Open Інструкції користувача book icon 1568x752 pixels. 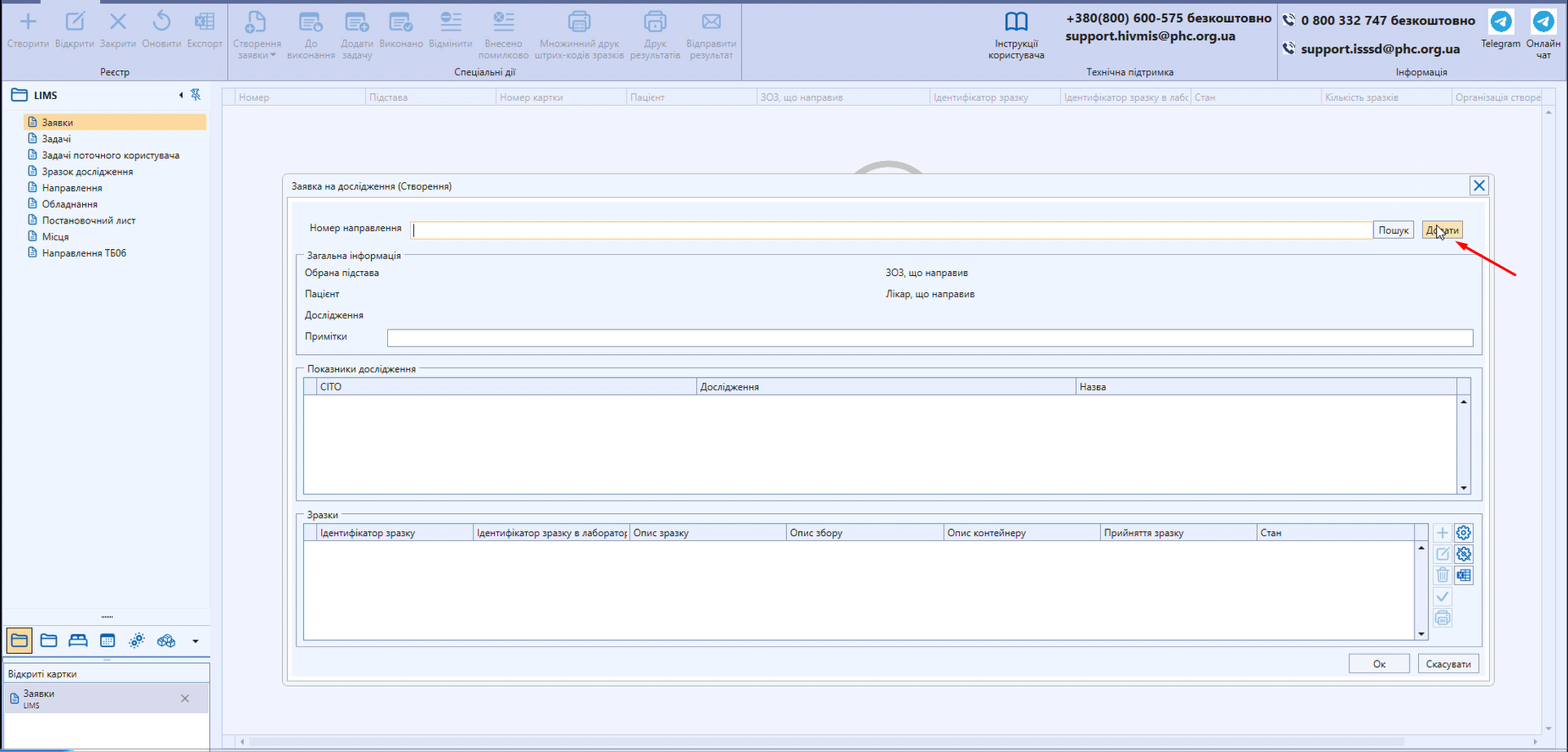pos(1016,22)
